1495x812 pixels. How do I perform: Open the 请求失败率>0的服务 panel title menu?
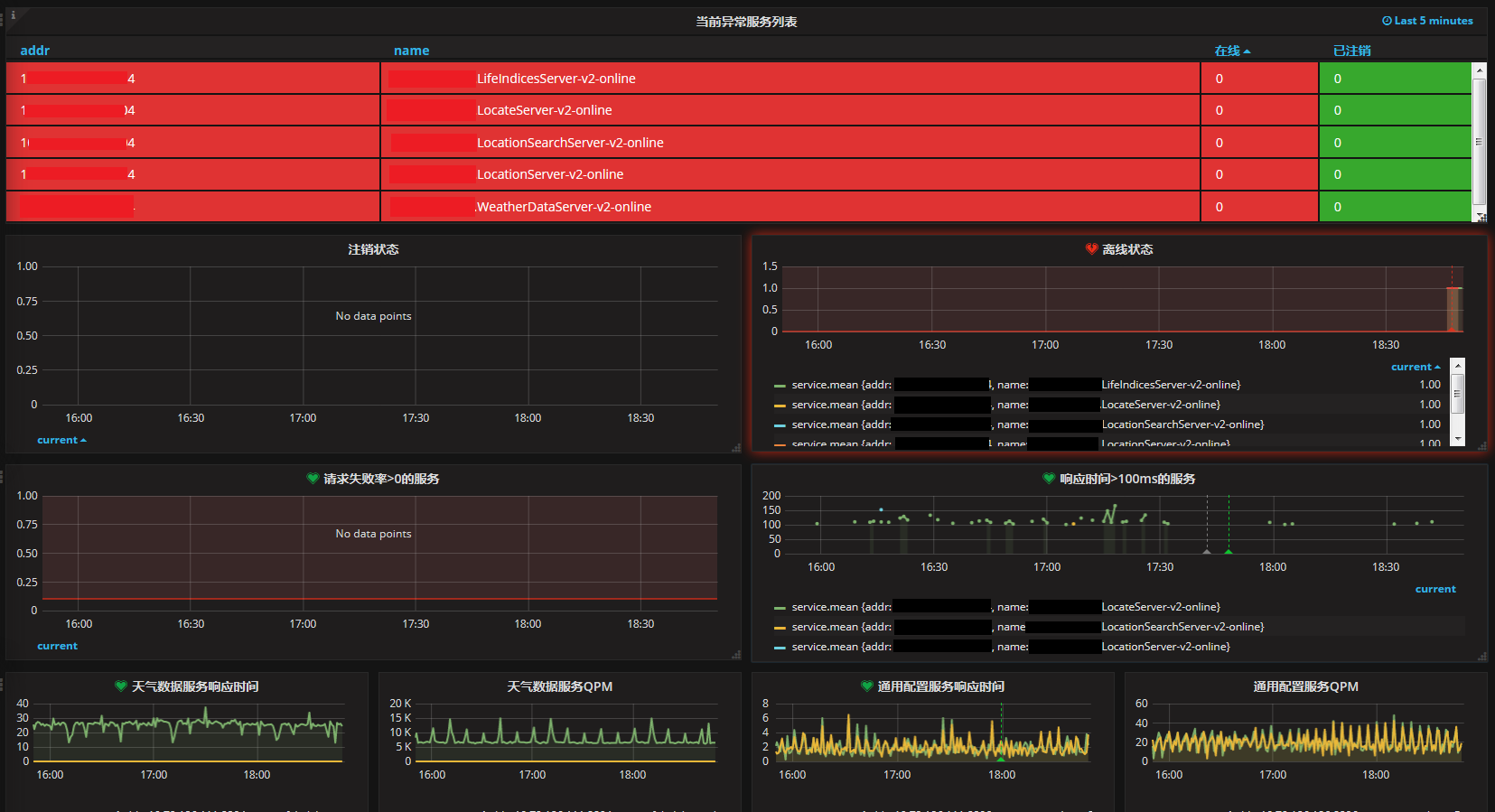pyautogui.click(x=381, y=479)
